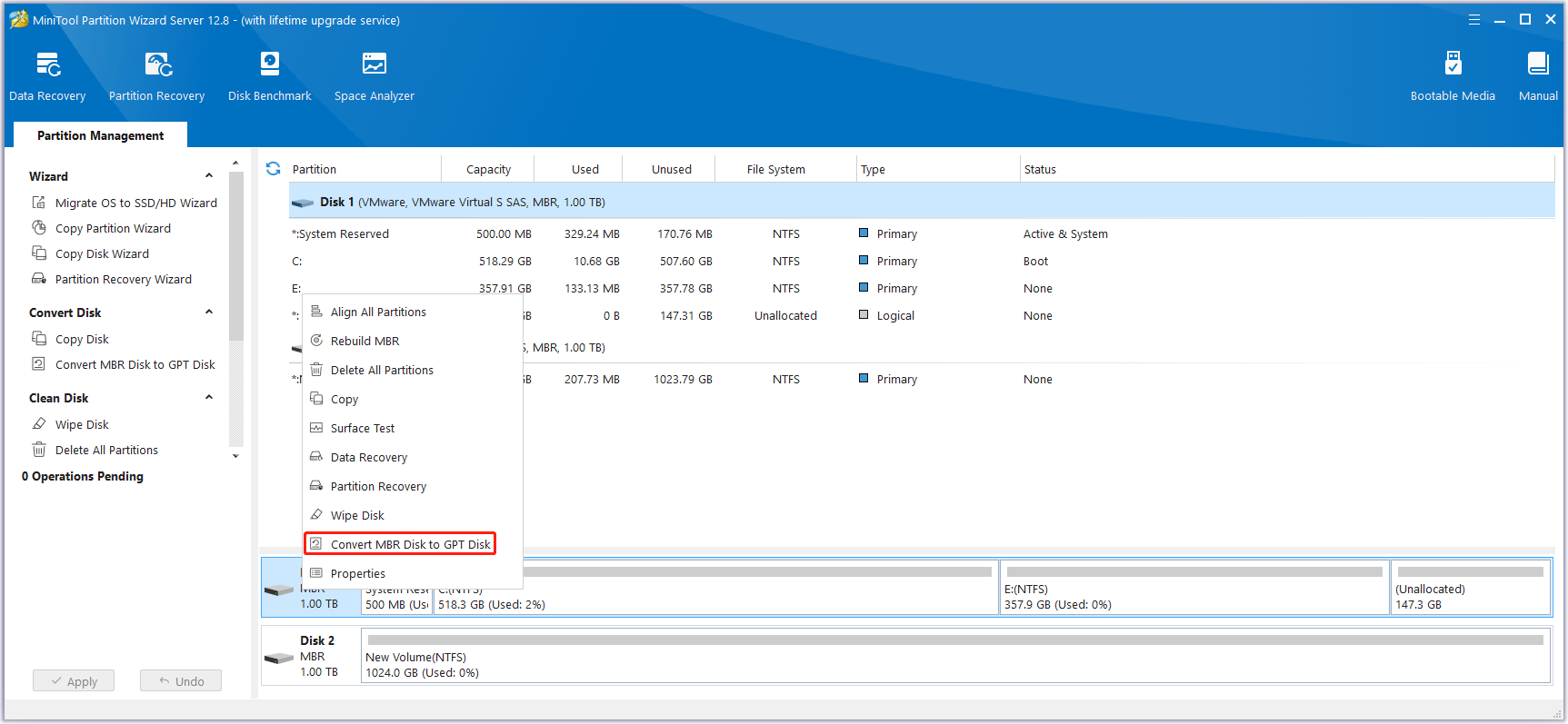Image resolution: width=1568 pixels, height=724 pixels.
Task: Click '1023.79 GB' unused cell
Action: click(683, 379)
